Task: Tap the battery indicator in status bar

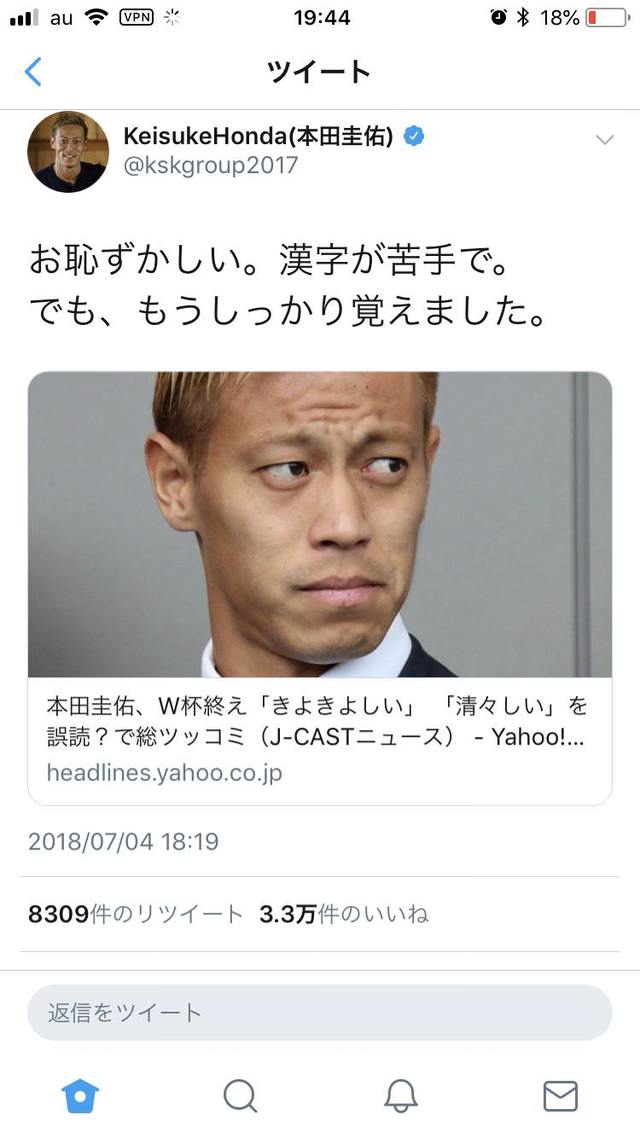Action: [607, 17]
